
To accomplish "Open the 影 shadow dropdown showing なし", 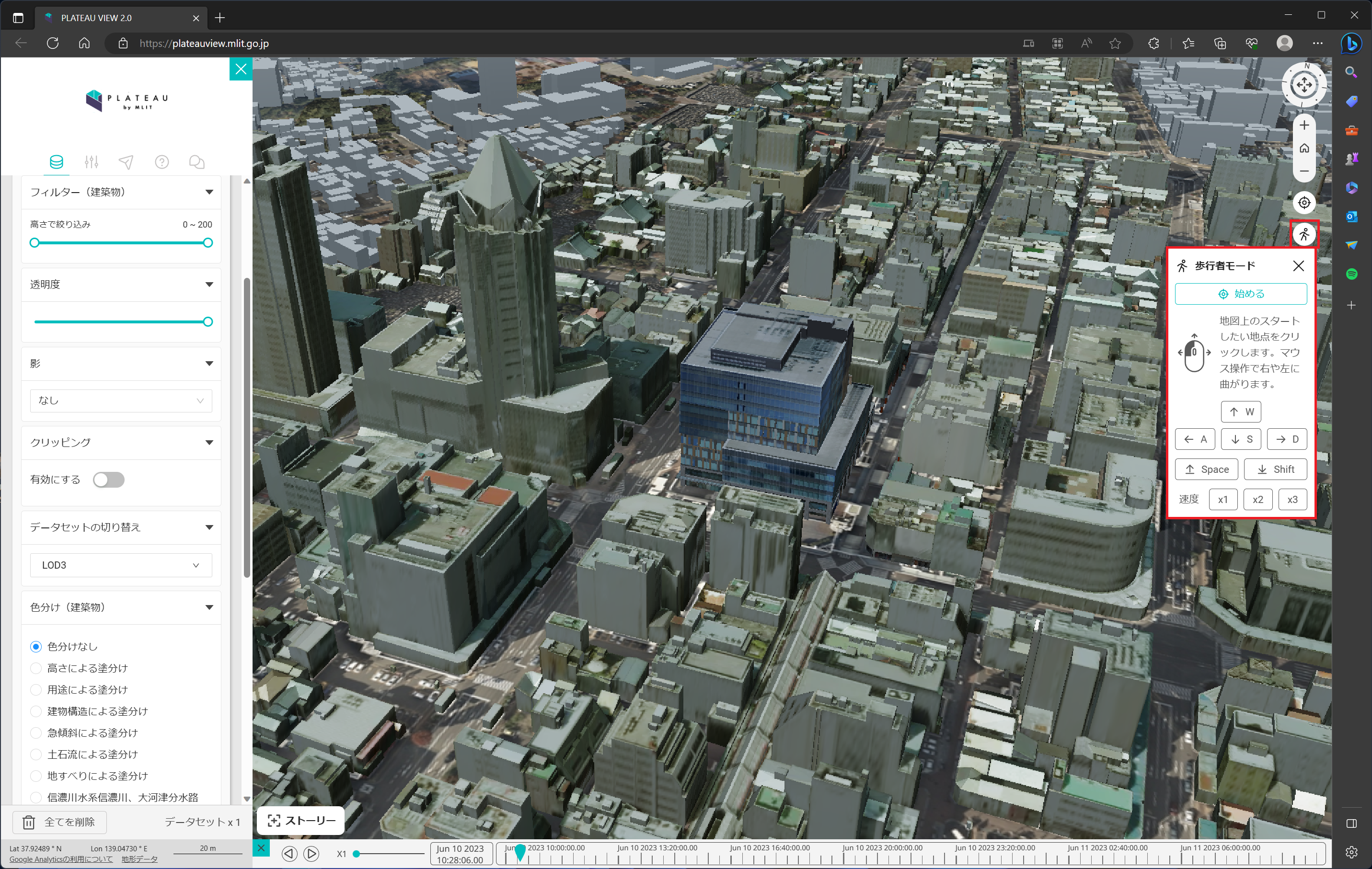I will tap(120, 400).
